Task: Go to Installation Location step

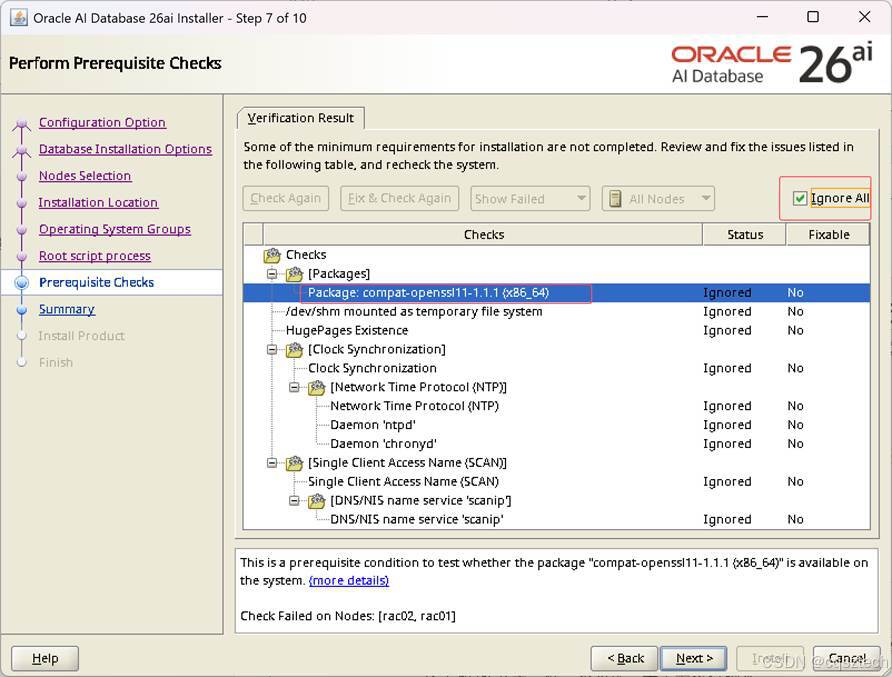Action: coord(98,203)
